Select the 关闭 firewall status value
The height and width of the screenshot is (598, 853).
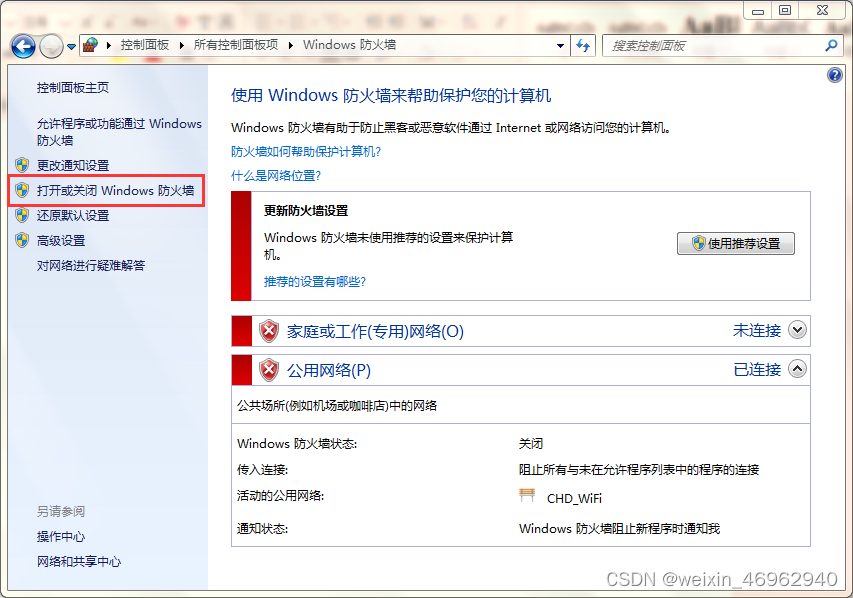tap(531, 444)
